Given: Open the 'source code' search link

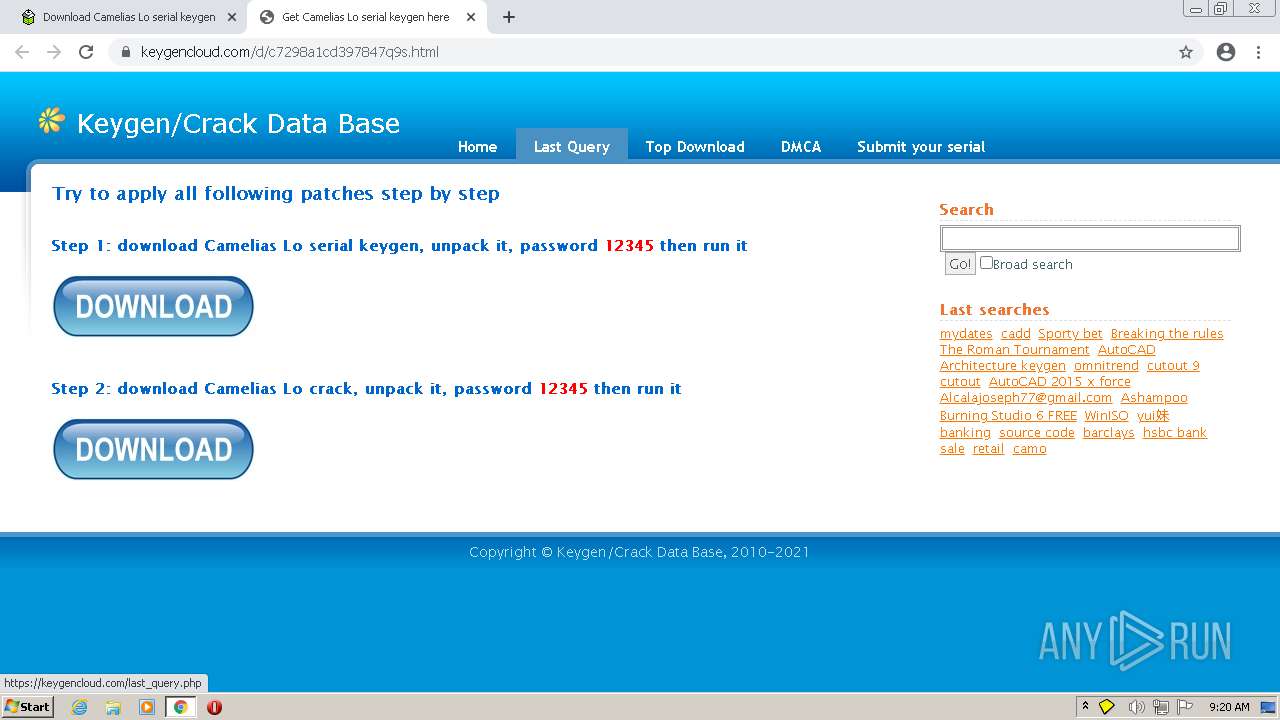Looking at the screenshot, I should [1037, 433].
